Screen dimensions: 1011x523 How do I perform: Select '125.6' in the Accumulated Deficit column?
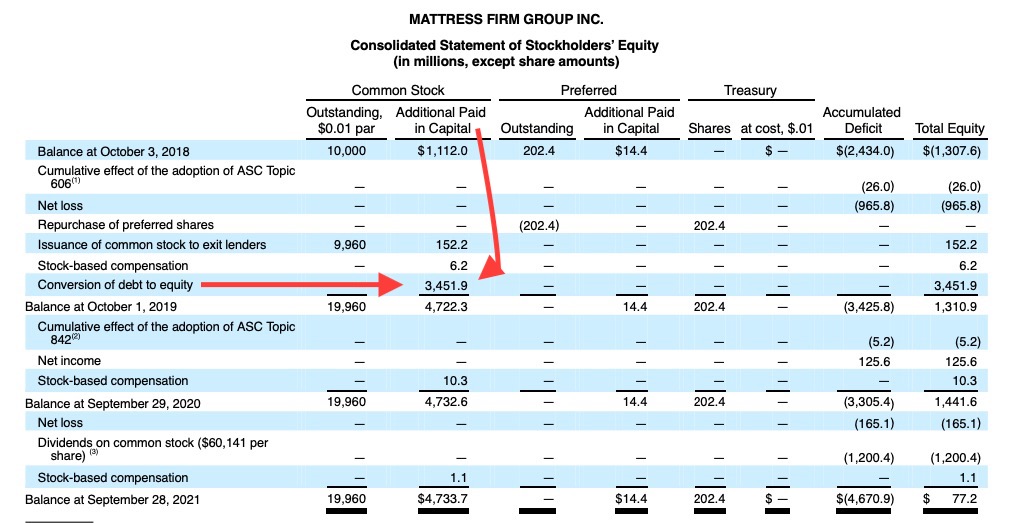coord(874,362)
